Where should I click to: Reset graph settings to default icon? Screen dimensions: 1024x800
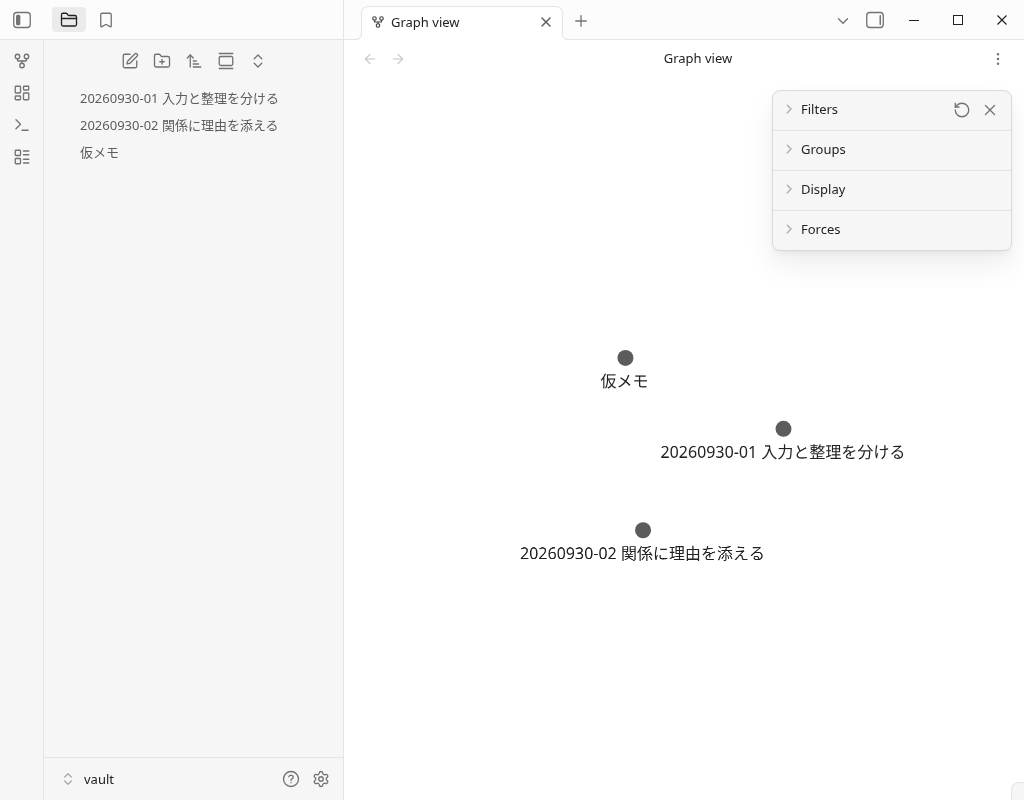[x=961, y=110]
